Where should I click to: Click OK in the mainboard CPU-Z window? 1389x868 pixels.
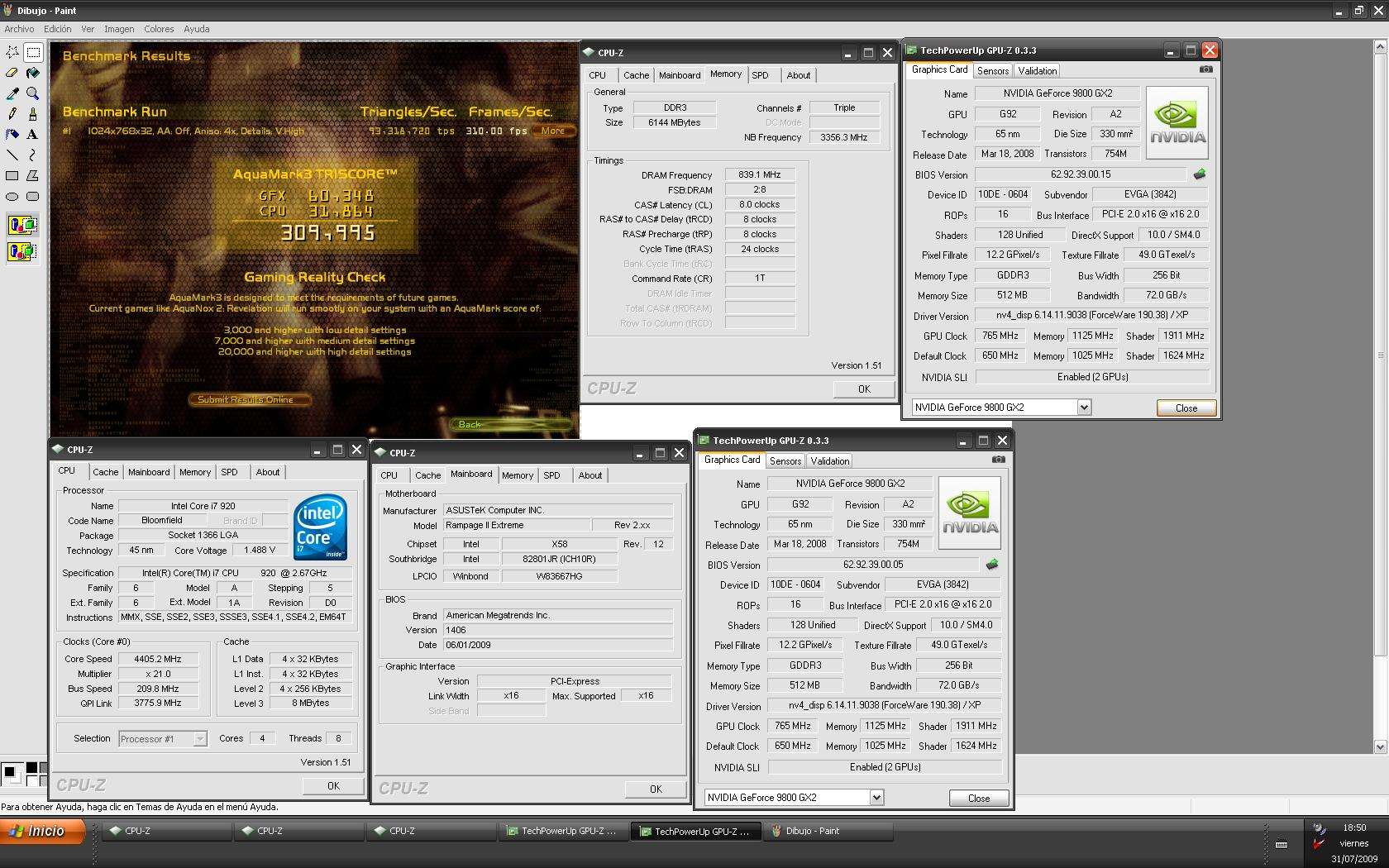[656, 789]
